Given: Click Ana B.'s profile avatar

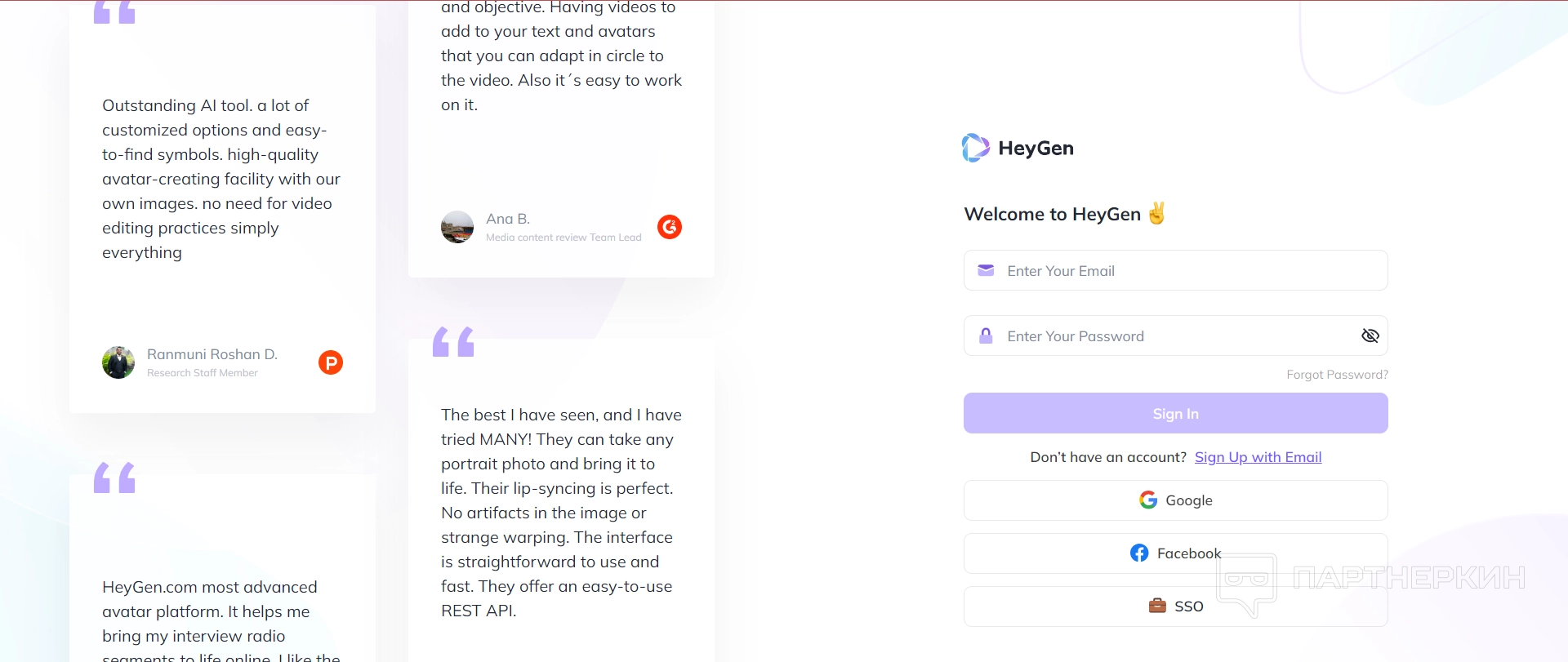Looking at the screenshot, I should tap(457, 227).
